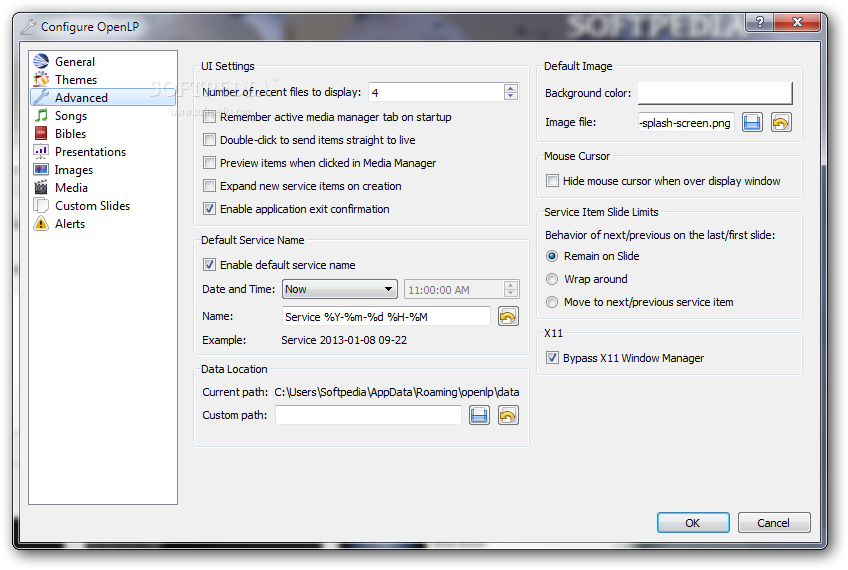Viewport: 848px width, 570px height.
Task: Revert default image file to original
Action: tap(781, 123)
